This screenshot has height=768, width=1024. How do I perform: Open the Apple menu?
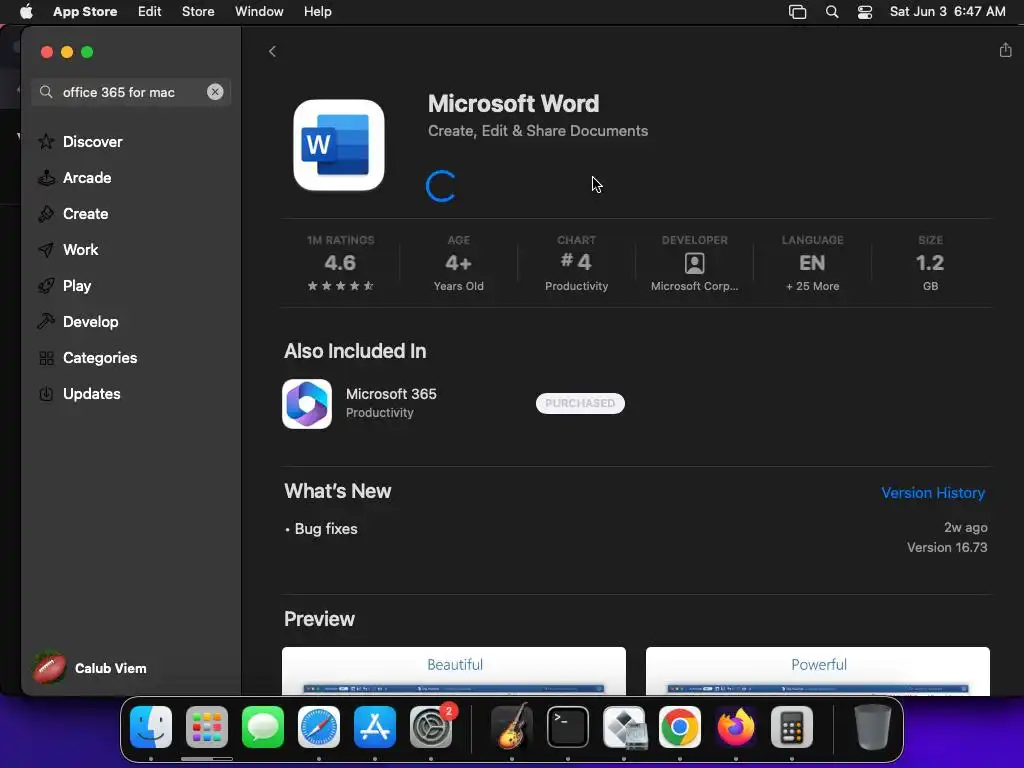(x=26, y=11)
